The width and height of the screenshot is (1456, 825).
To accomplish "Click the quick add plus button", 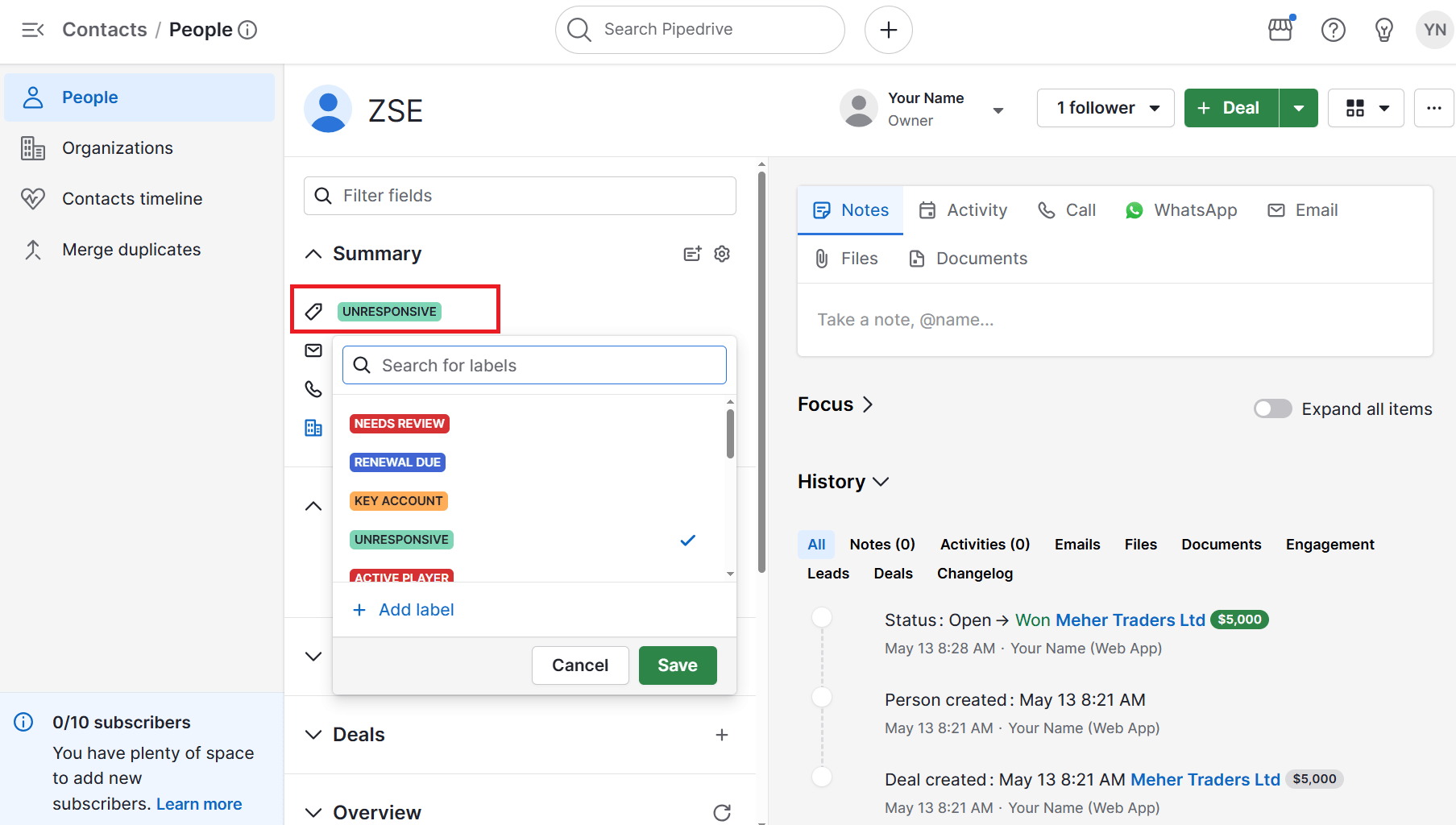I will tap(888, 30).
